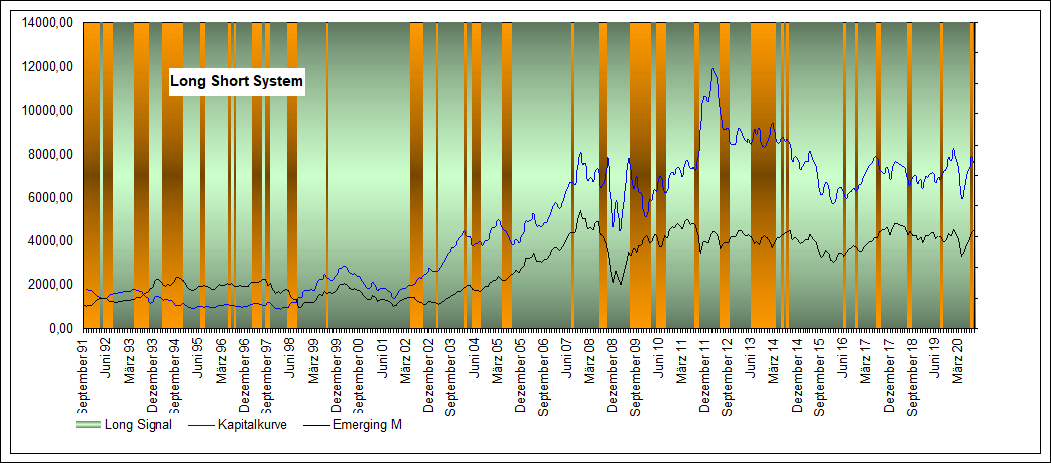The image size is (1051, 463).
Task: Click the blue Kapitalkurve legend line
Action: coord(203,425)
